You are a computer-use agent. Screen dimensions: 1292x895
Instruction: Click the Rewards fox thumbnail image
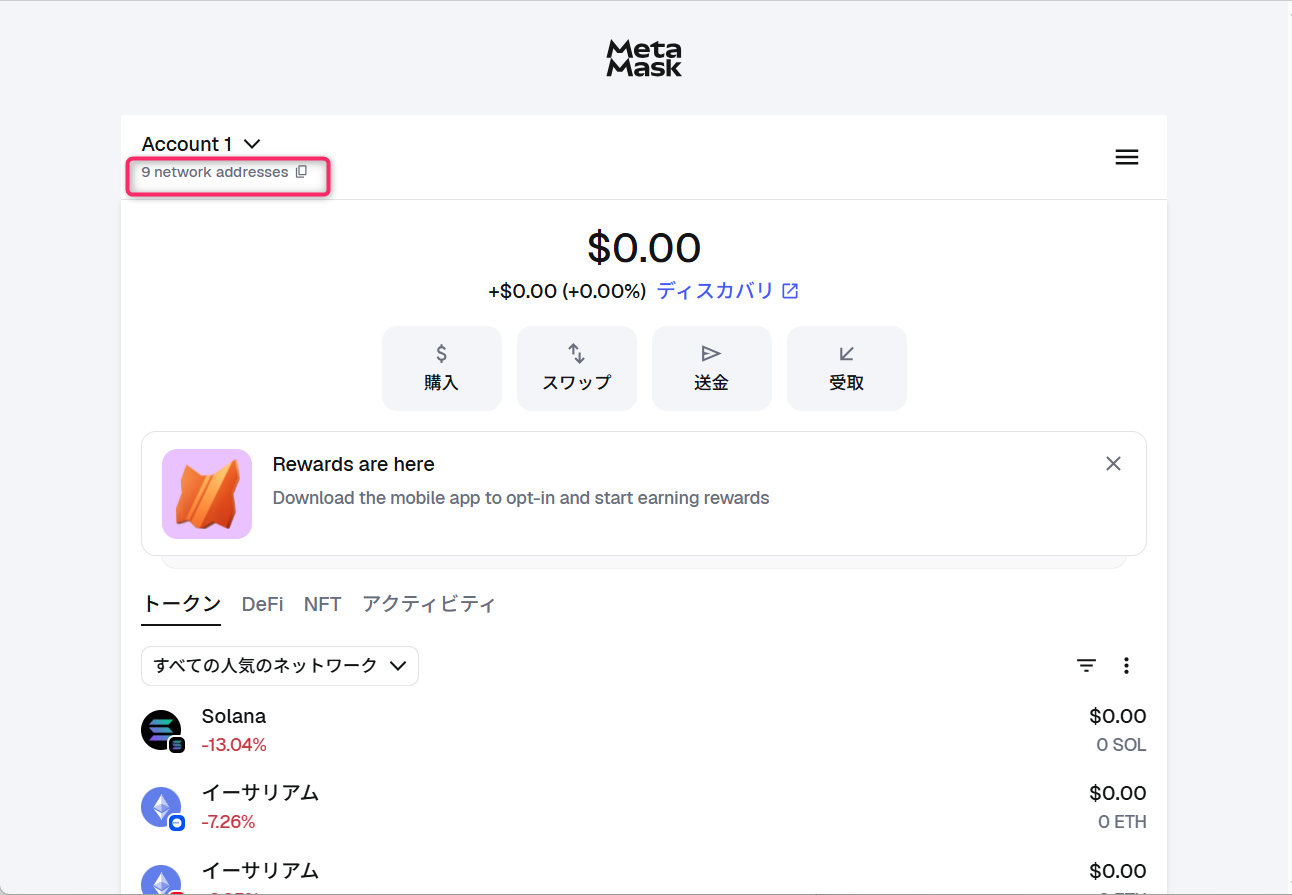pyautogui.click(x=207, y=494)
